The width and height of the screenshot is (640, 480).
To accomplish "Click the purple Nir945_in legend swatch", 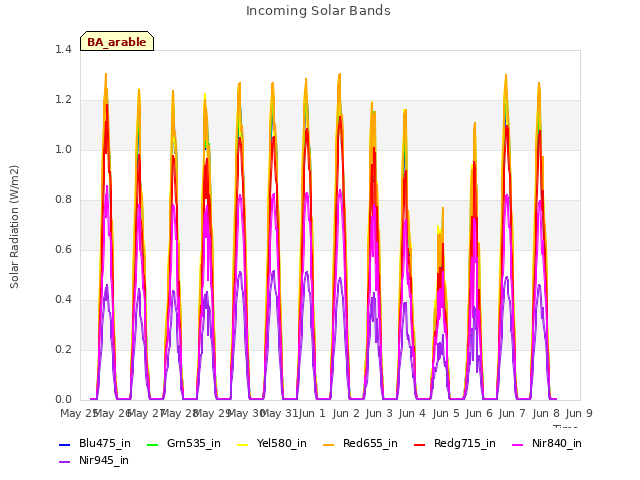I will (x=65, y=461).
